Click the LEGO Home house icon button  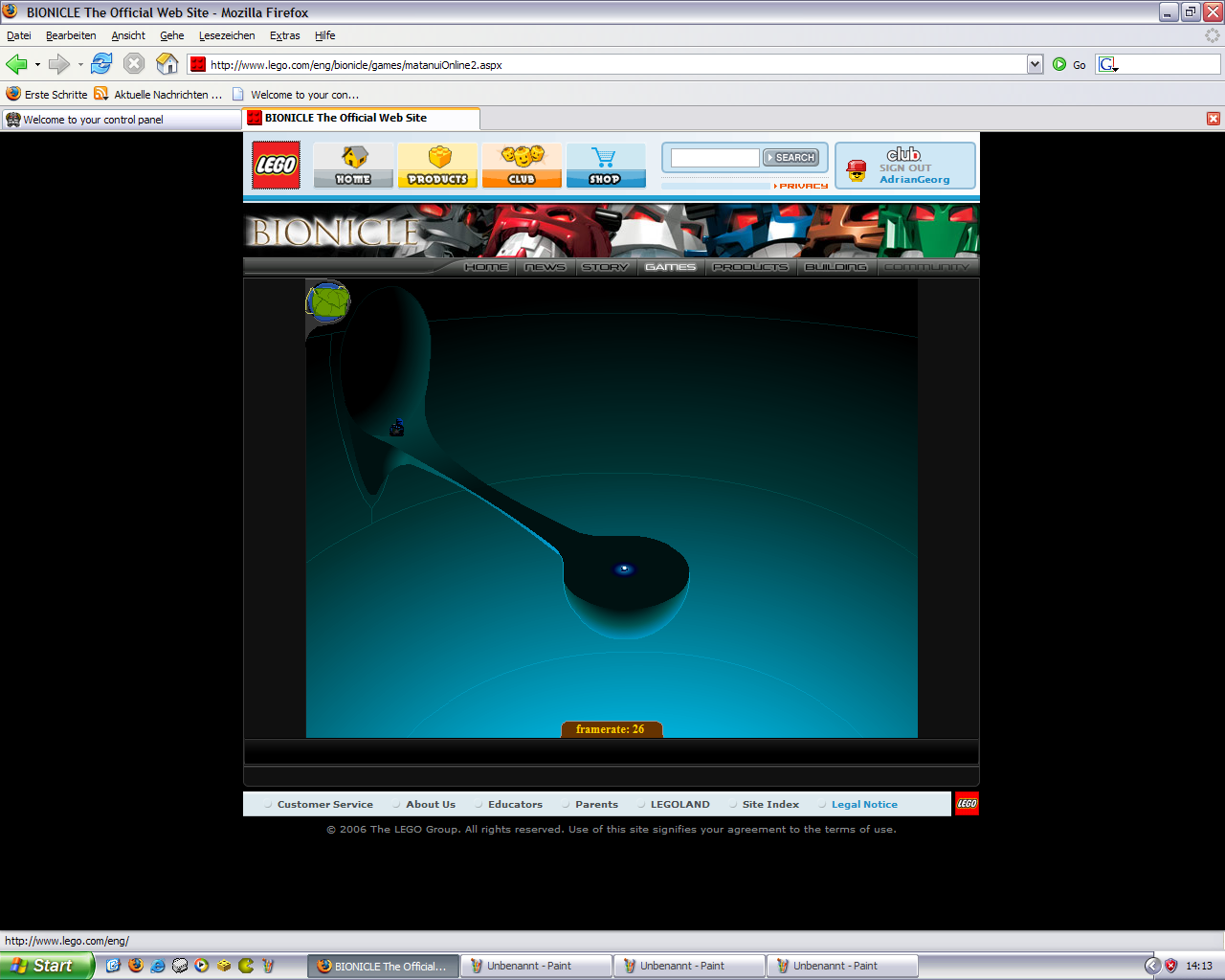pos(353,165)
